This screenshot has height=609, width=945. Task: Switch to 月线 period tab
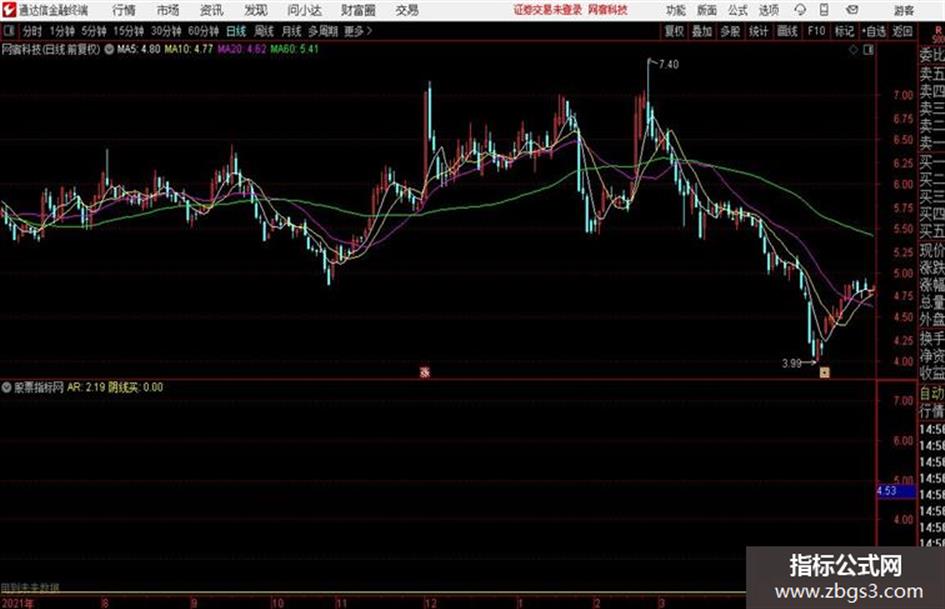click(x=292, y=31)
